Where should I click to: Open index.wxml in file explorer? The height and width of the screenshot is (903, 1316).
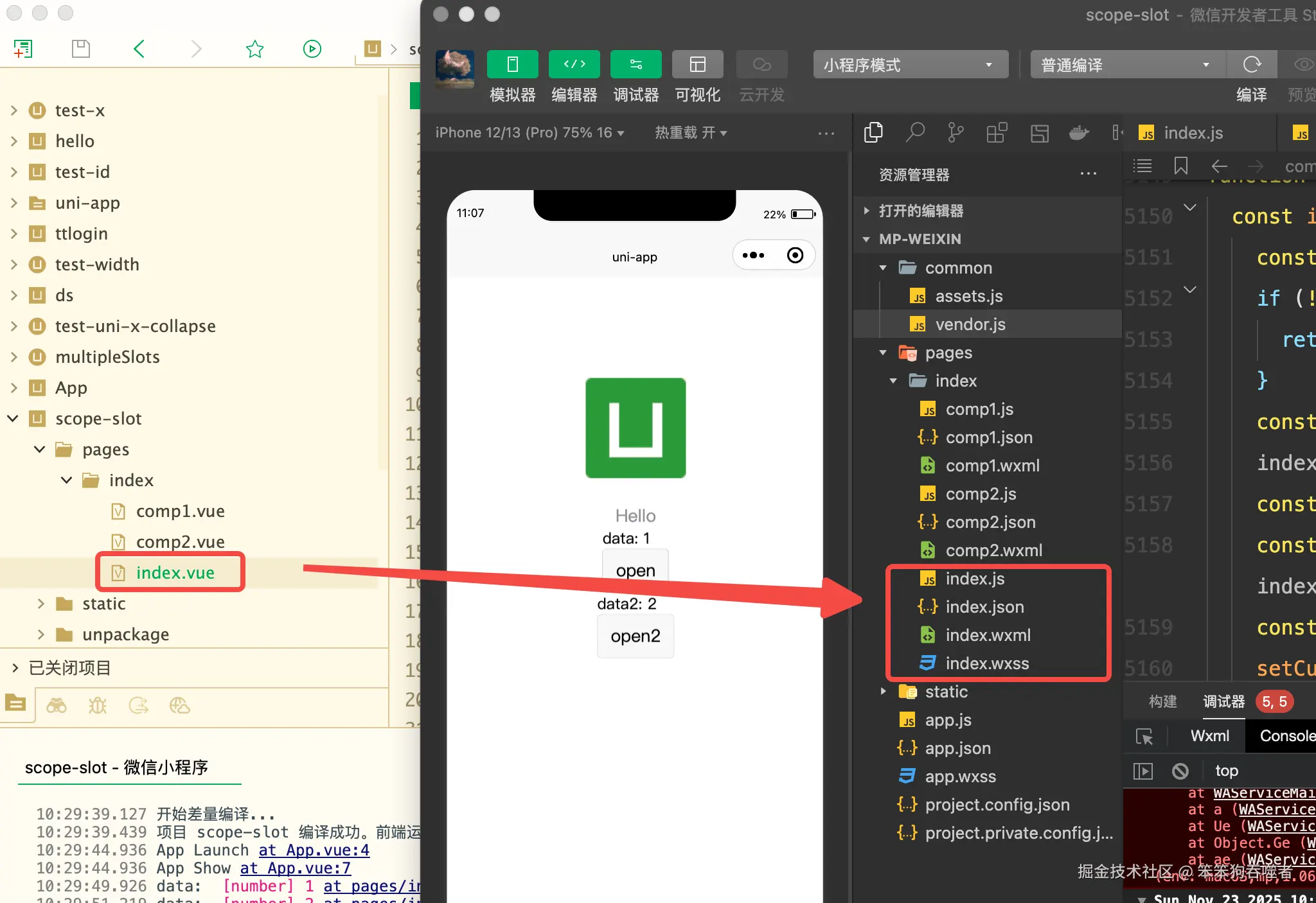[988, 635]
